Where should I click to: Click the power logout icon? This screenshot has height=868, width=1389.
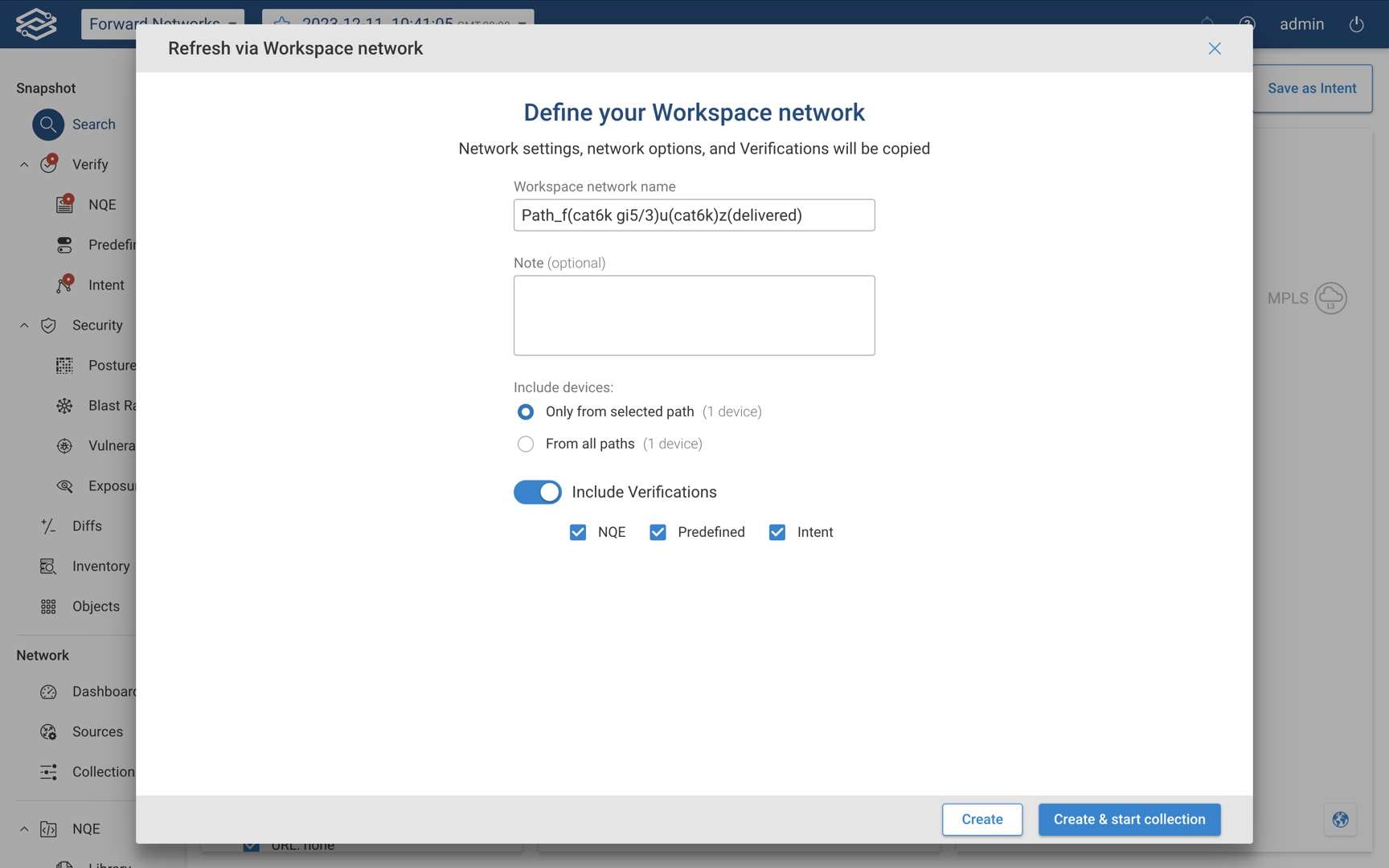tap(1356, 24)
